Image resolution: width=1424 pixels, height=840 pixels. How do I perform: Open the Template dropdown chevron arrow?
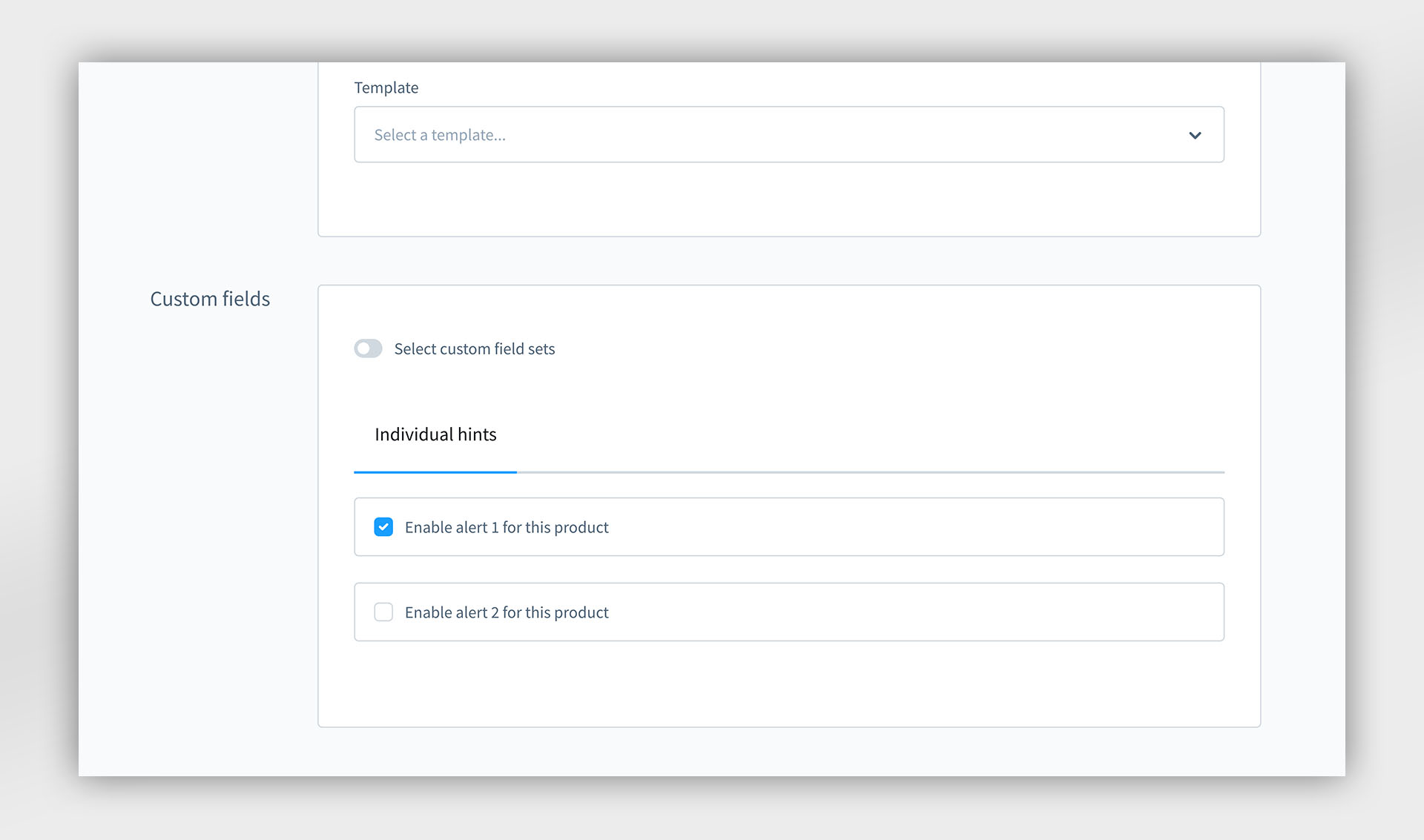1194,135
